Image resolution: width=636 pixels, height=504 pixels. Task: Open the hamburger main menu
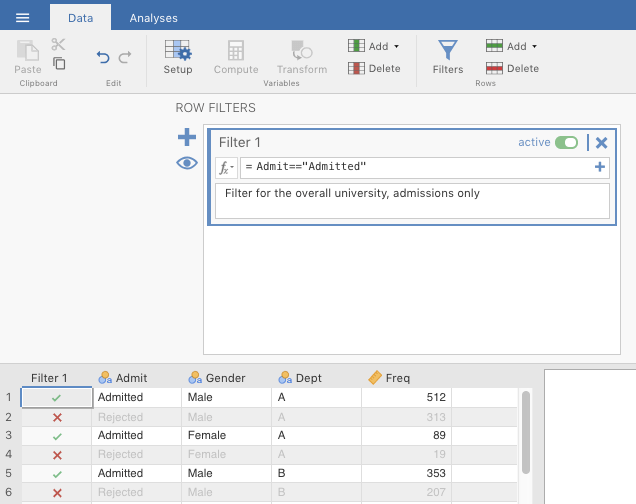click(x=22, y=18)
